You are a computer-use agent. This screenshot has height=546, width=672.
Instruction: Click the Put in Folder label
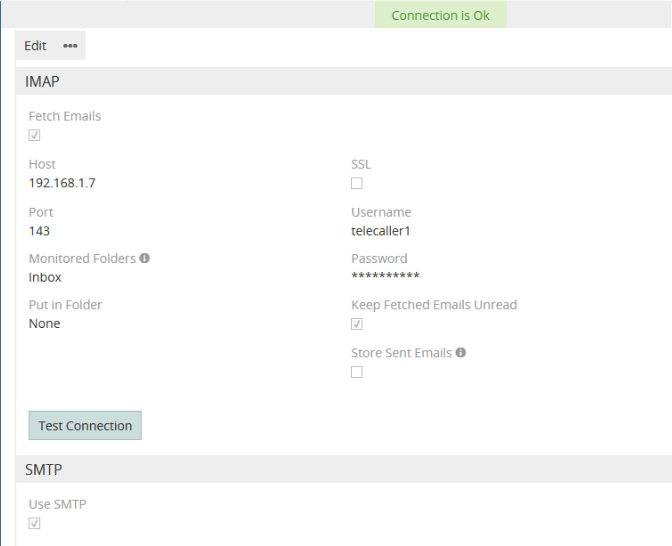coord(65,305)
